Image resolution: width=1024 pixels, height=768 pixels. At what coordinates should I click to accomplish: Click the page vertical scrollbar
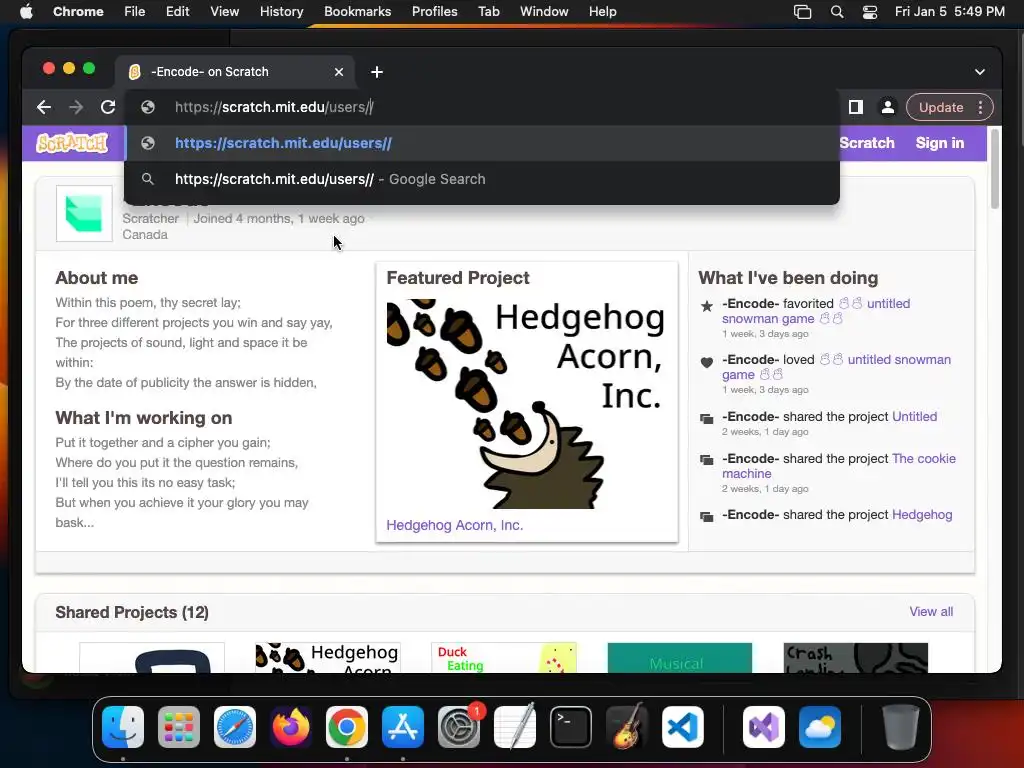tap(995, 168)
